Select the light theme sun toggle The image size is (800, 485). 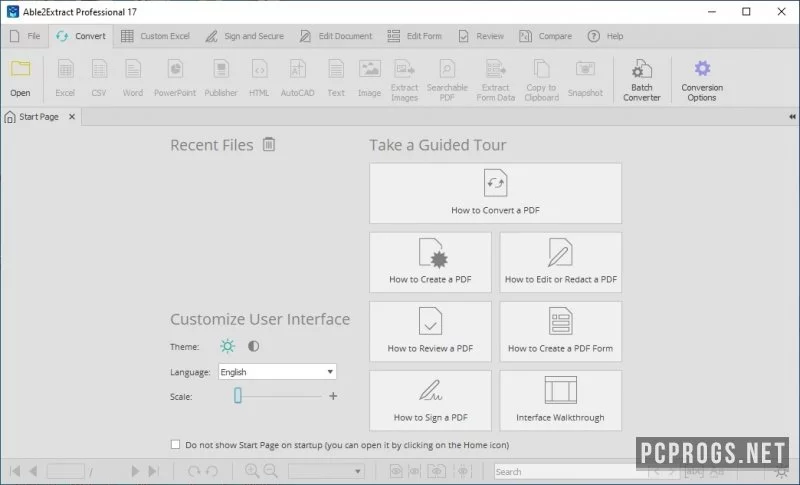tap(228, 346)
